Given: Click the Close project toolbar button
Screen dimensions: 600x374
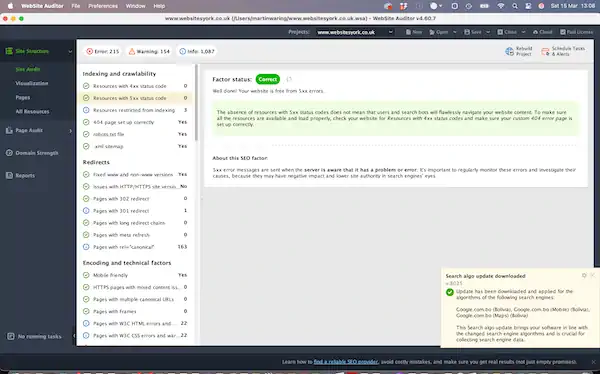Looking at the screenshot, I should click(507, 32).
